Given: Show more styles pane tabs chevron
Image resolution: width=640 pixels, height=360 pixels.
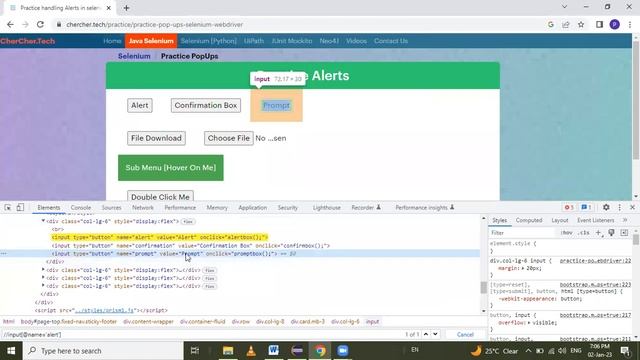Looking at the screenshot, I should click(x=625, y=220).
